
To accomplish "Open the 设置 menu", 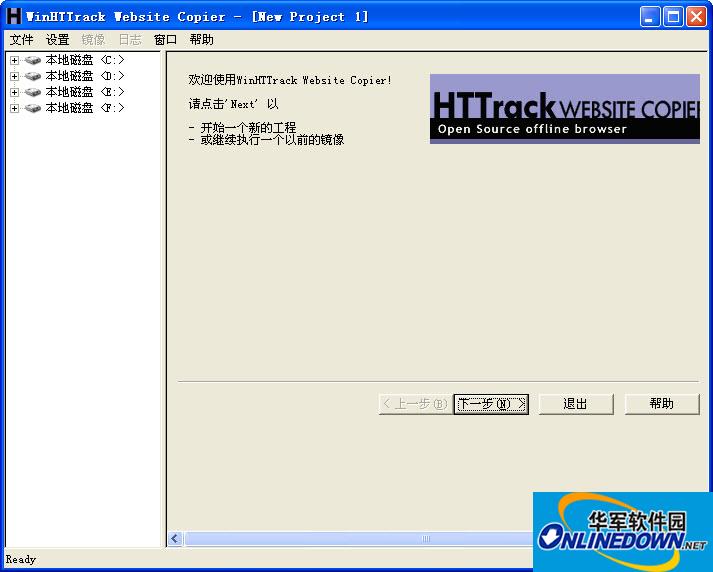I will [x=57, y=40].
